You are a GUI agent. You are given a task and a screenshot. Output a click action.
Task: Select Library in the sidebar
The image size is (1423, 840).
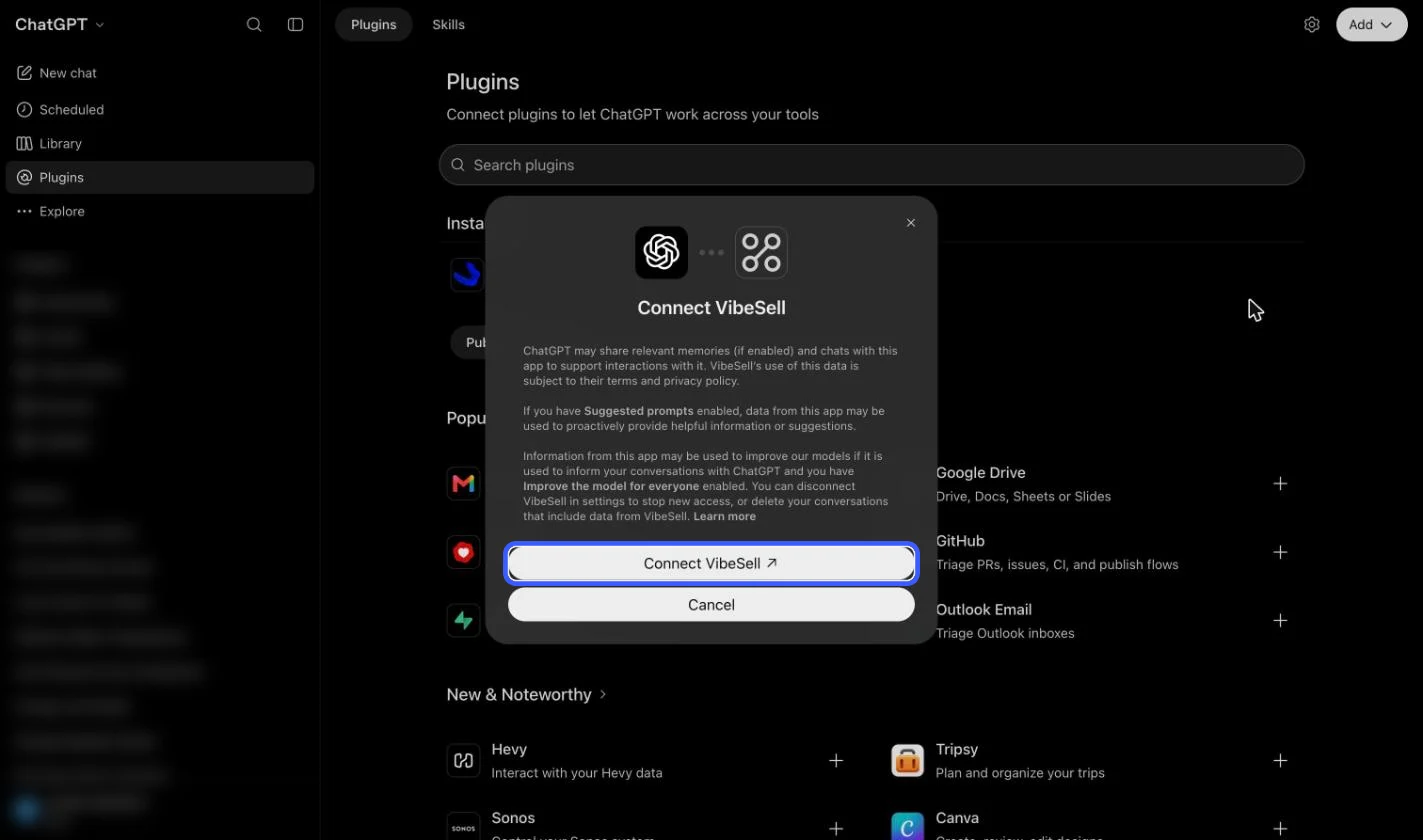coord(160,143)
